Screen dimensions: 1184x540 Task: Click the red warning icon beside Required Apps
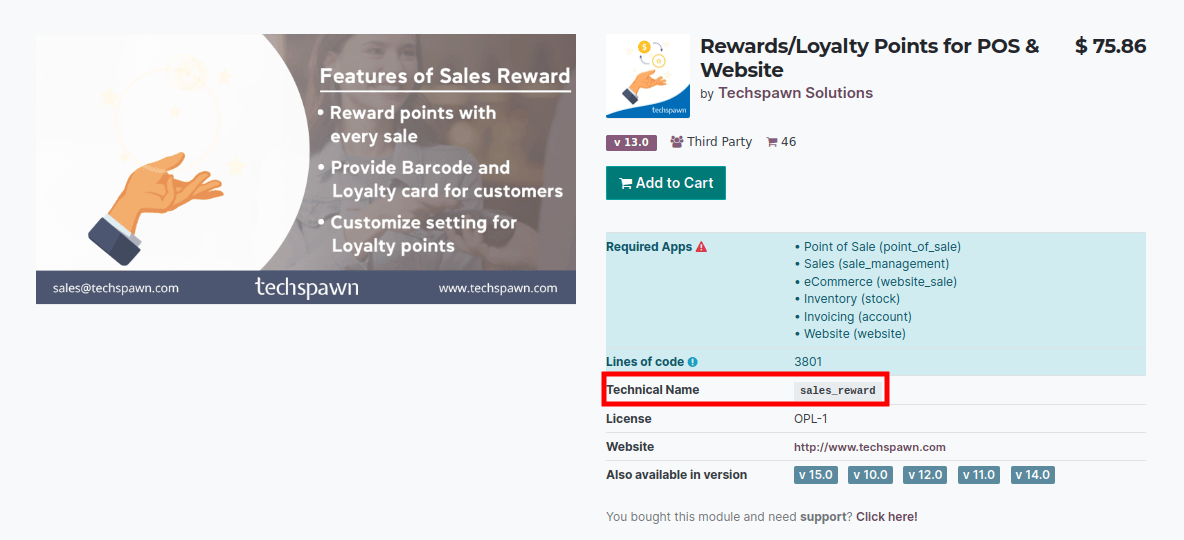(x=701, y=247)
